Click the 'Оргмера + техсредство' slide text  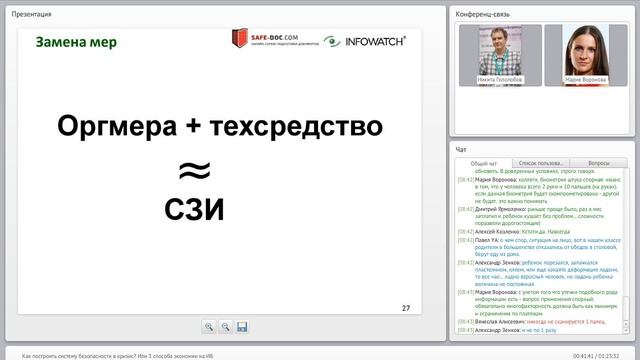[220, 126]
